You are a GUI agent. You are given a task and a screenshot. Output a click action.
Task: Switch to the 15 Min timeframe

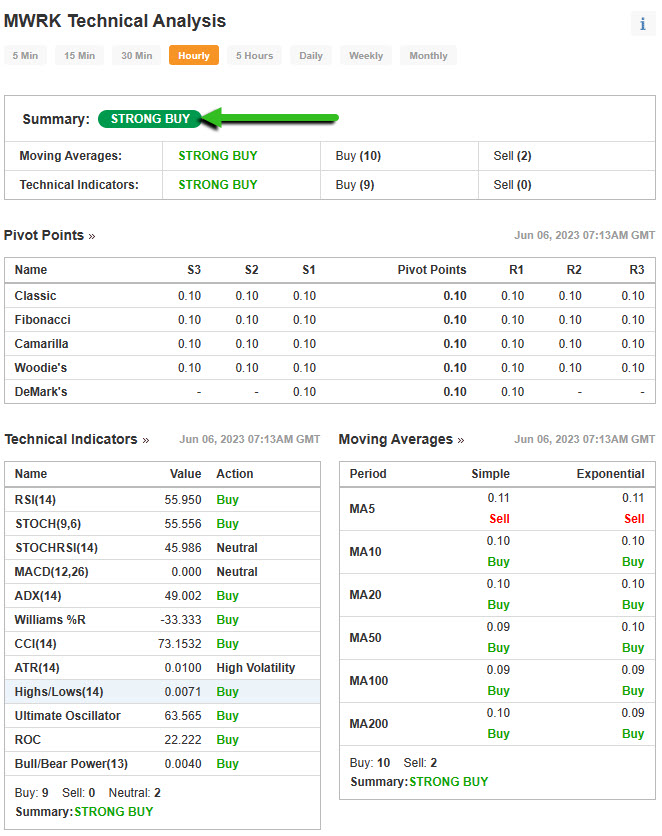(x=79, y=56)
